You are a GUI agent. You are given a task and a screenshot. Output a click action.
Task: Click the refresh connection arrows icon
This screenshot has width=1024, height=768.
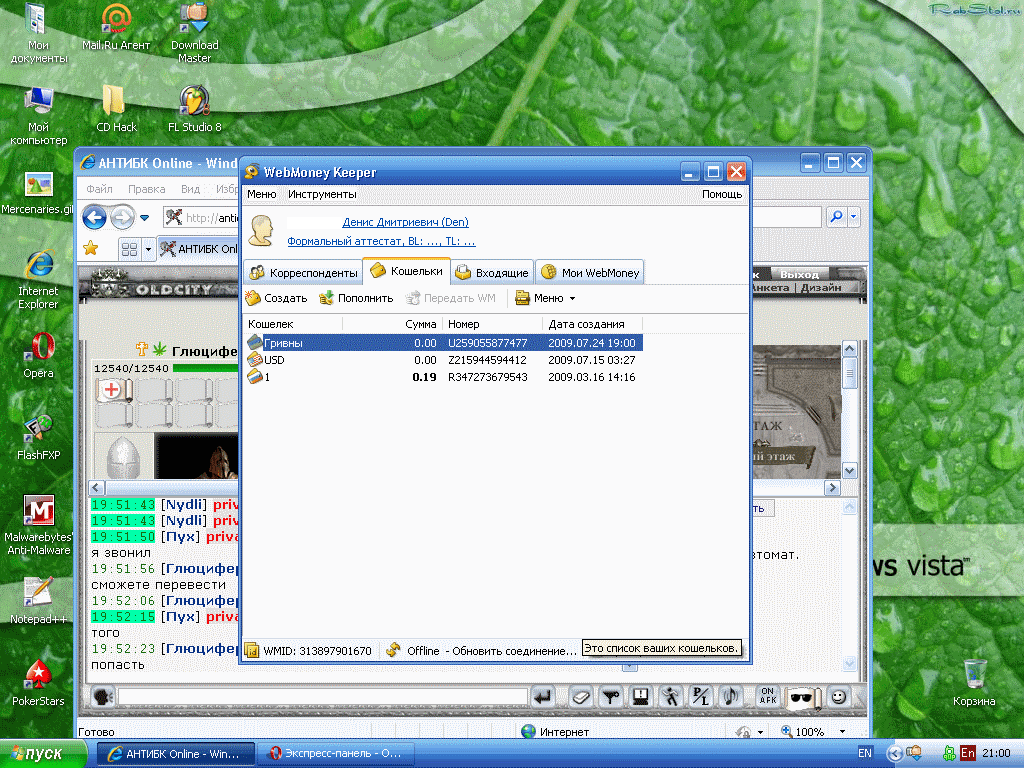pos(393,650)
